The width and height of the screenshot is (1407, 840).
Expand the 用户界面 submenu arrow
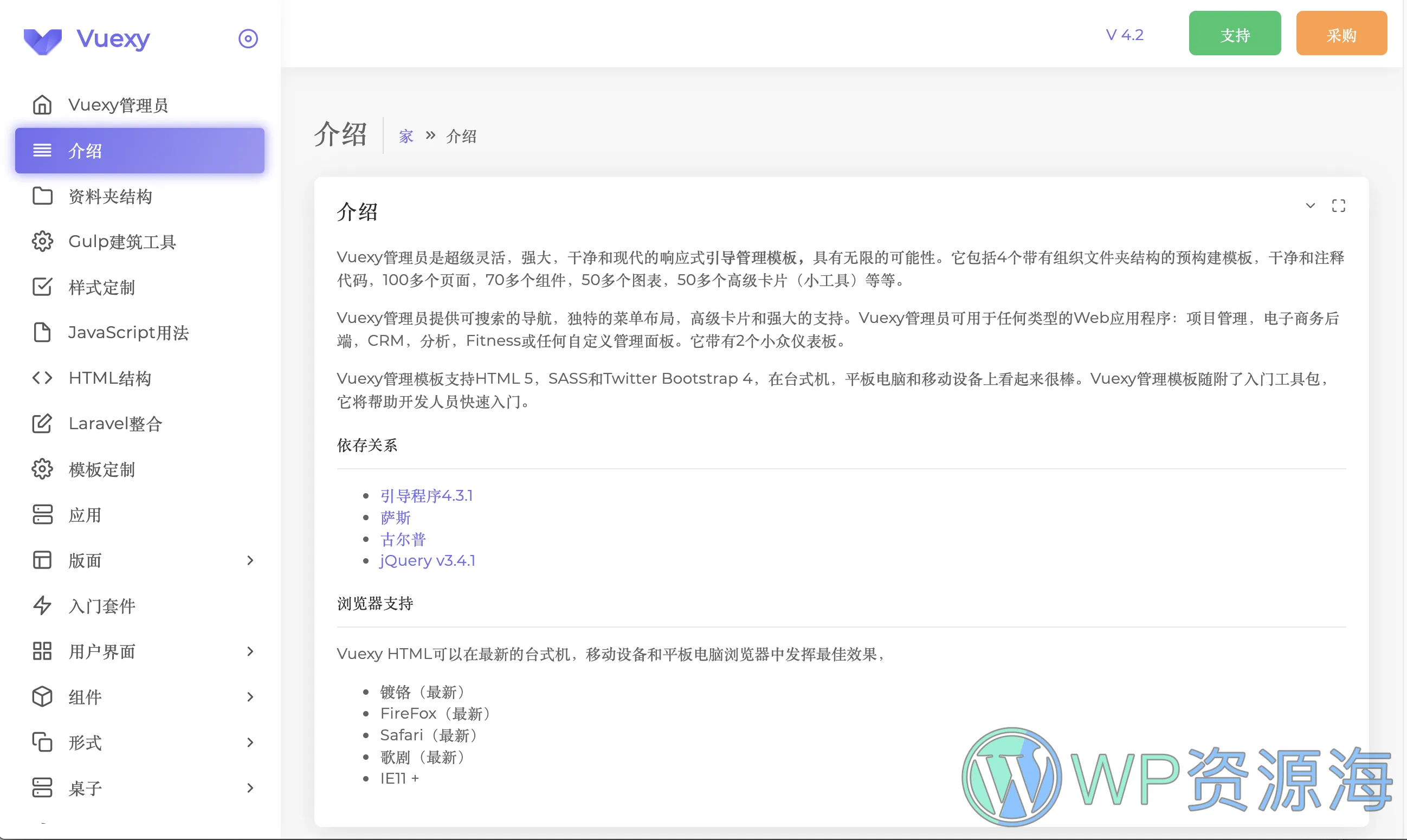(250, 651)
